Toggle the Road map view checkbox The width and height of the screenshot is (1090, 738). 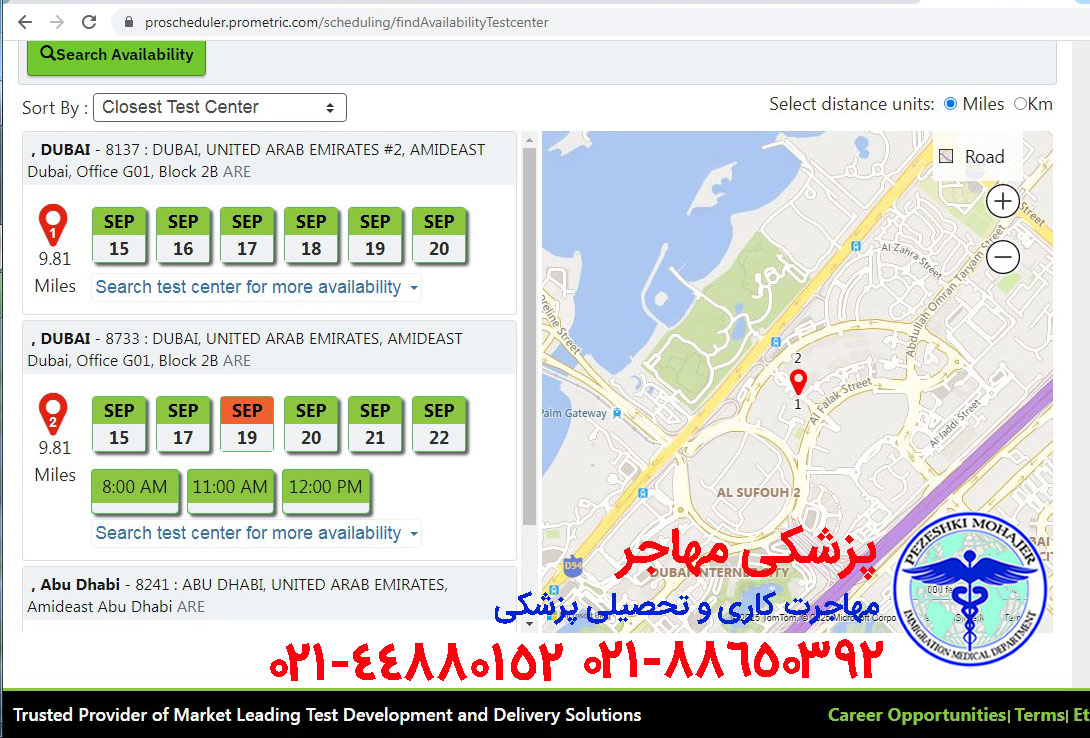[944, 156]
